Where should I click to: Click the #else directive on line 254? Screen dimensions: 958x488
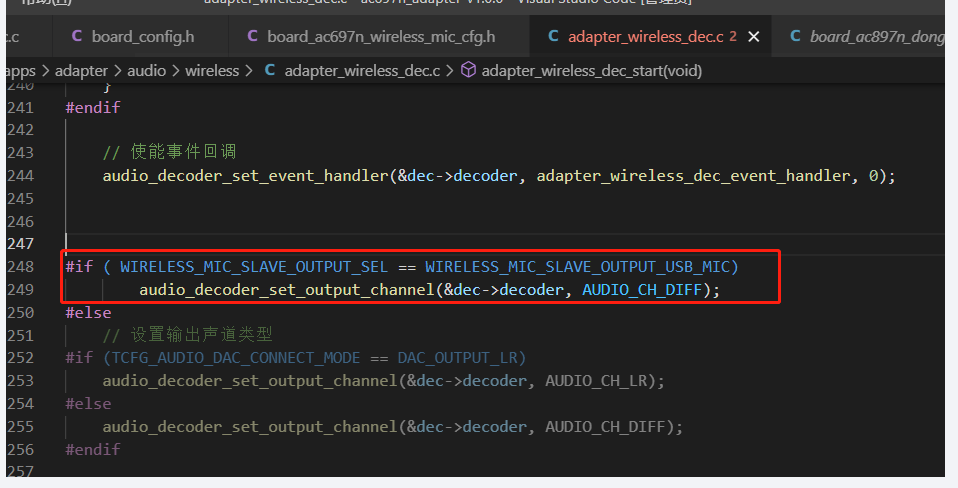pyautogui.click(x=89, y=404)
